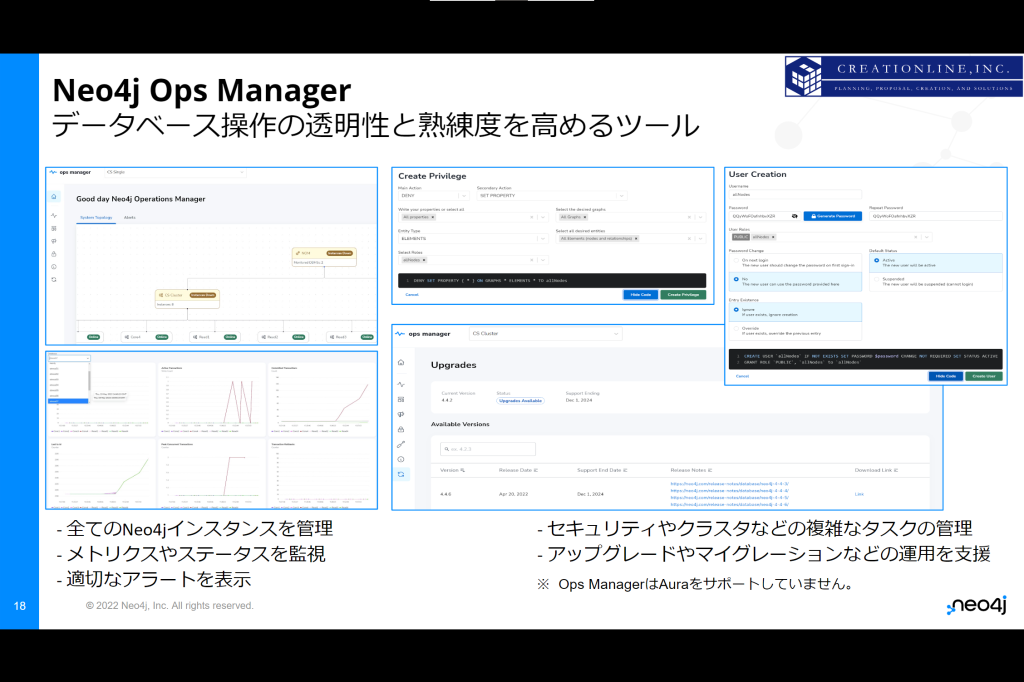Select On next login radio option

pos(736,260)
